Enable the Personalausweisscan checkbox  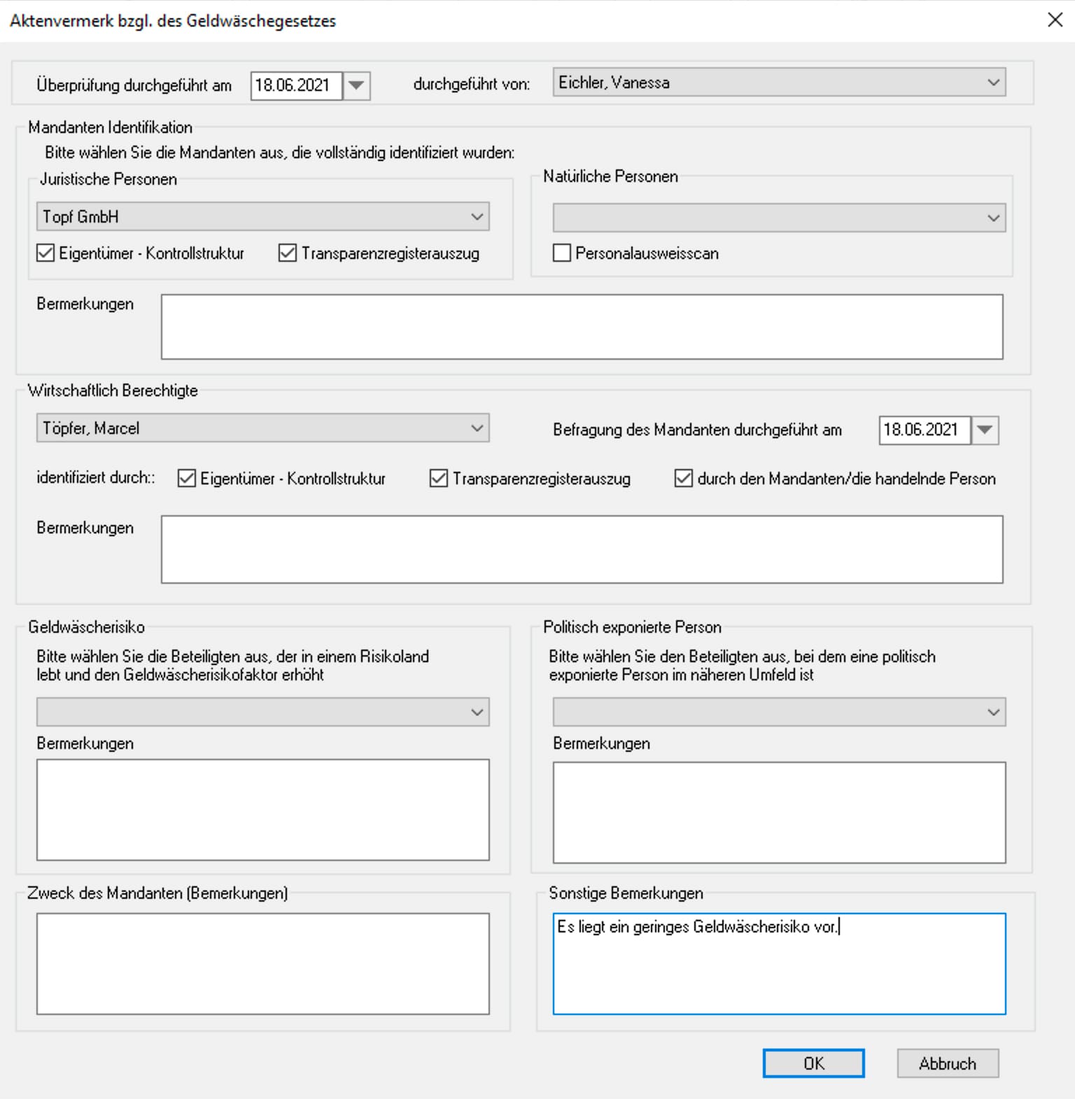click(562, 253)
